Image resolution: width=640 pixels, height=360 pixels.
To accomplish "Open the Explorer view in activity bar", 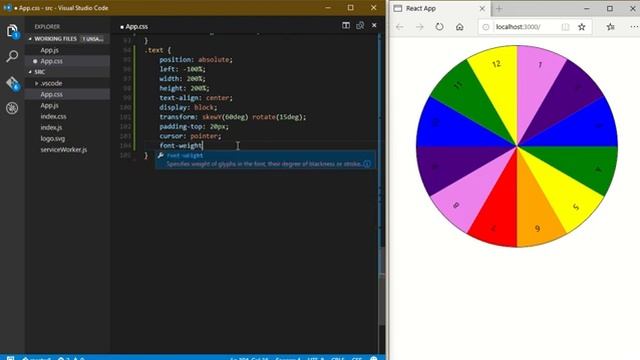I will pos(12,31).
